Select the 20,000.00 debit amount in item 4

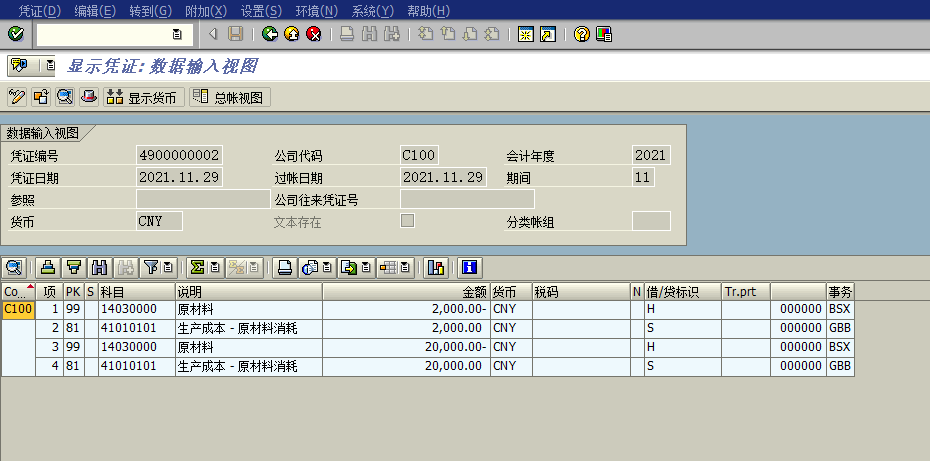point(407,367)
